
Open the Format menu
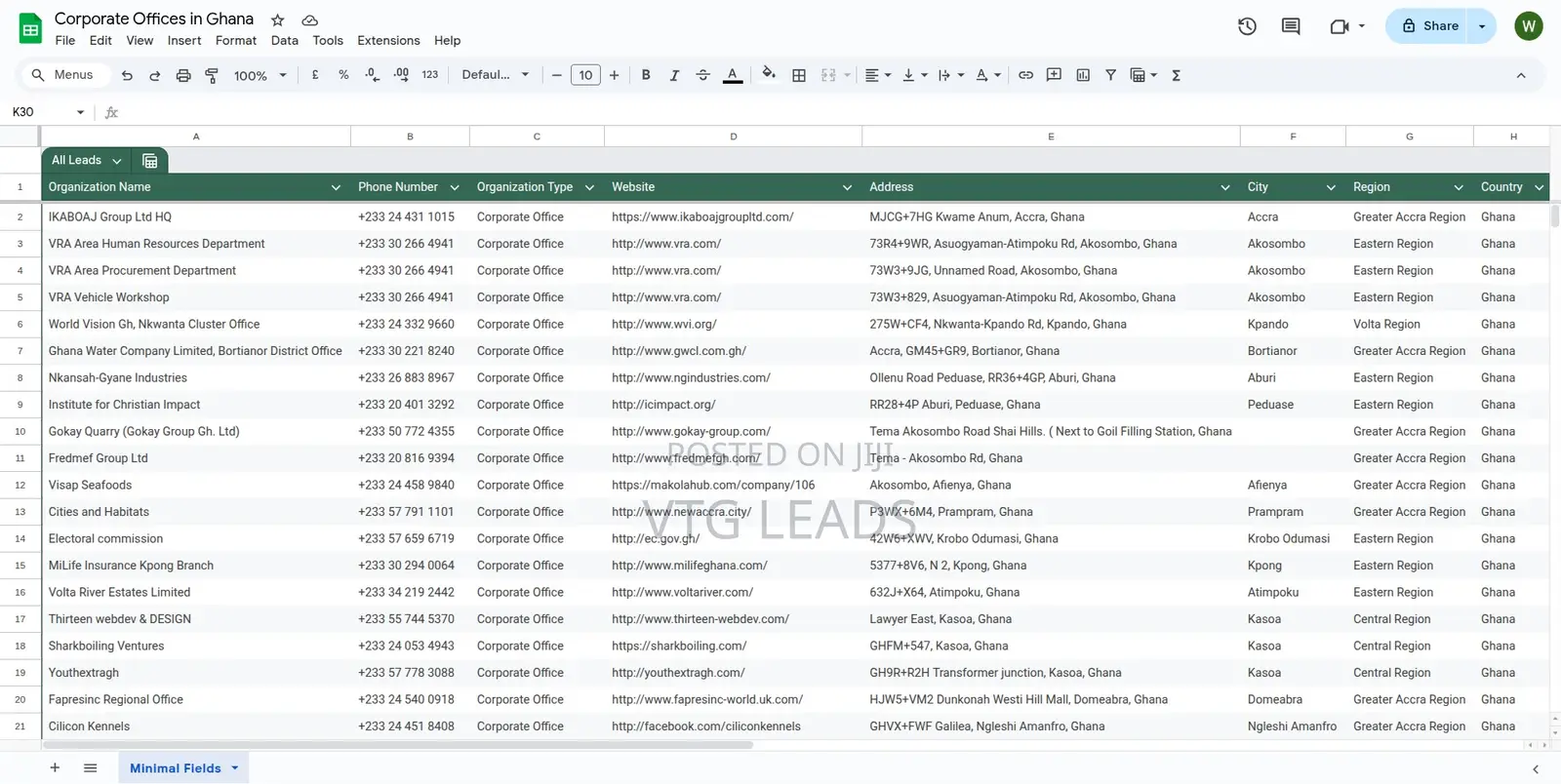[x=236, y=41]
